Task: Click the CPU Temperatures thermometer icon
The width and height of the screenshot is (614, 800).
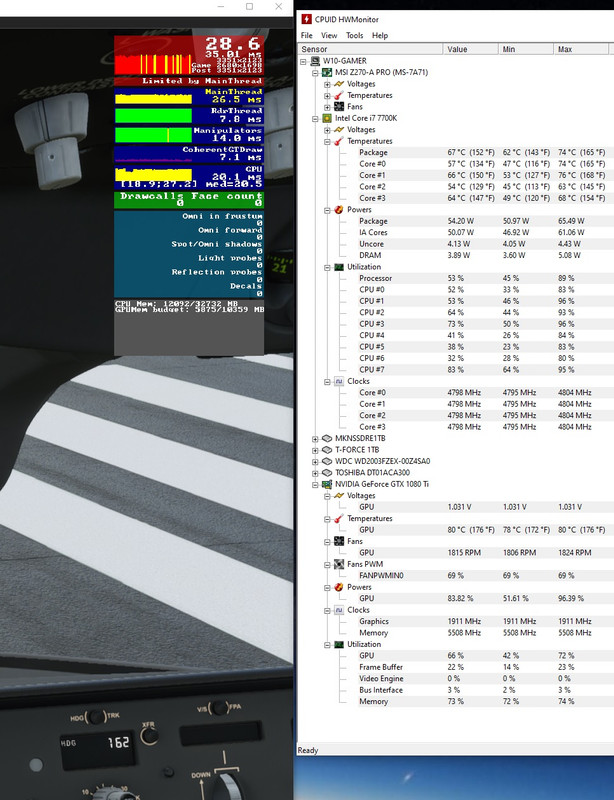Action: pyautogui.click(x=339, y=141)
